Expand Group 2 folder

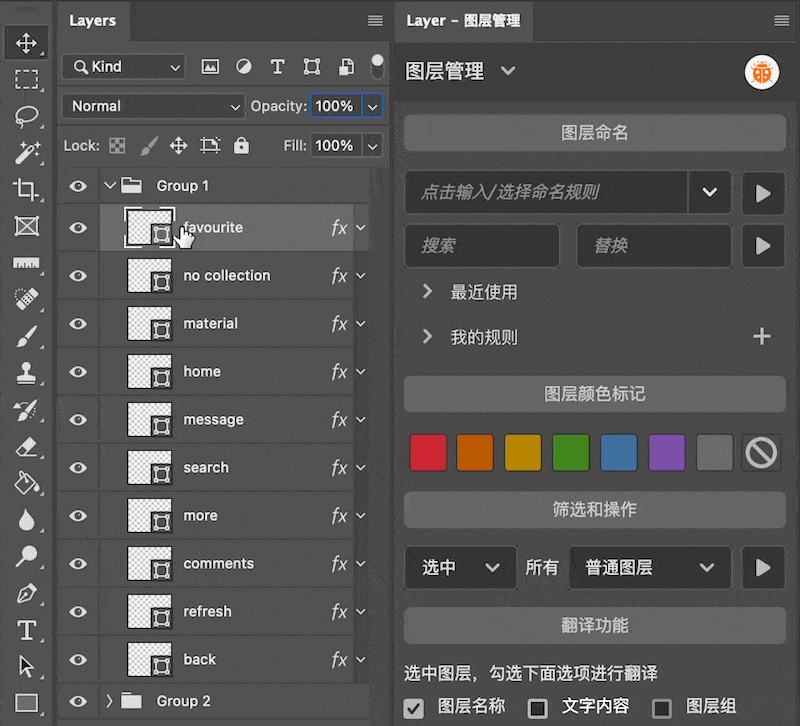109,701
